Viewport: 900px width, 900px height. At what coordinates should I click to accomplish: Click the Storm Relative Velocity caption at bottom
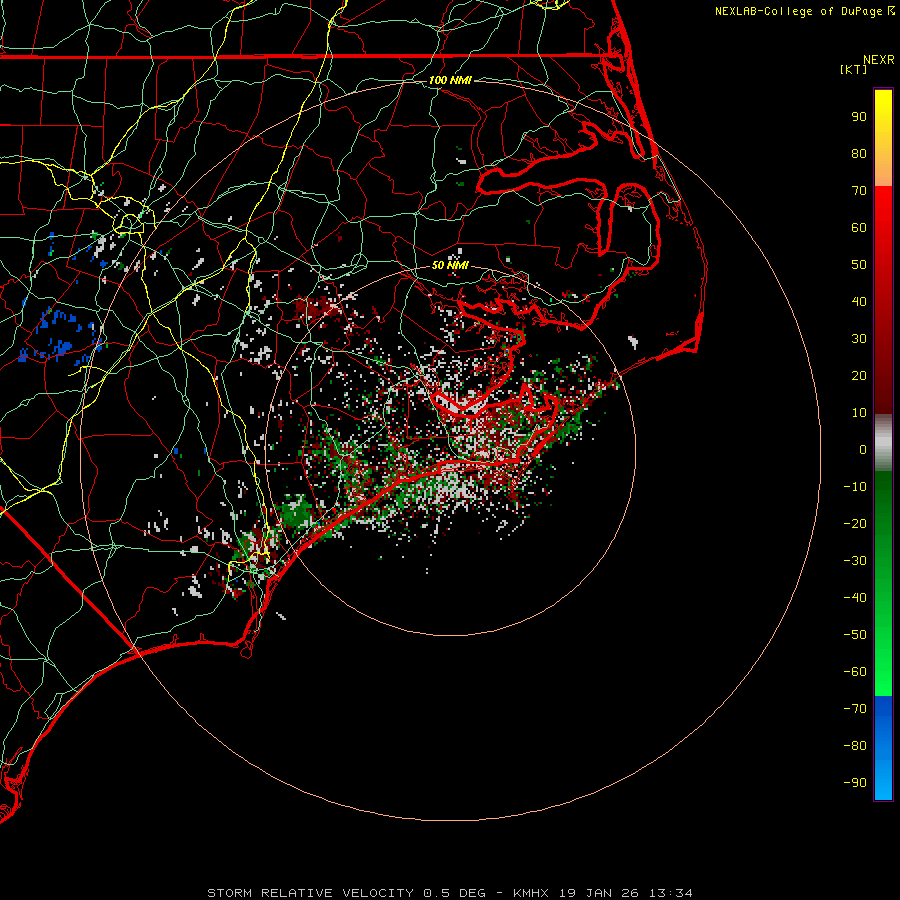click(449, 893)
